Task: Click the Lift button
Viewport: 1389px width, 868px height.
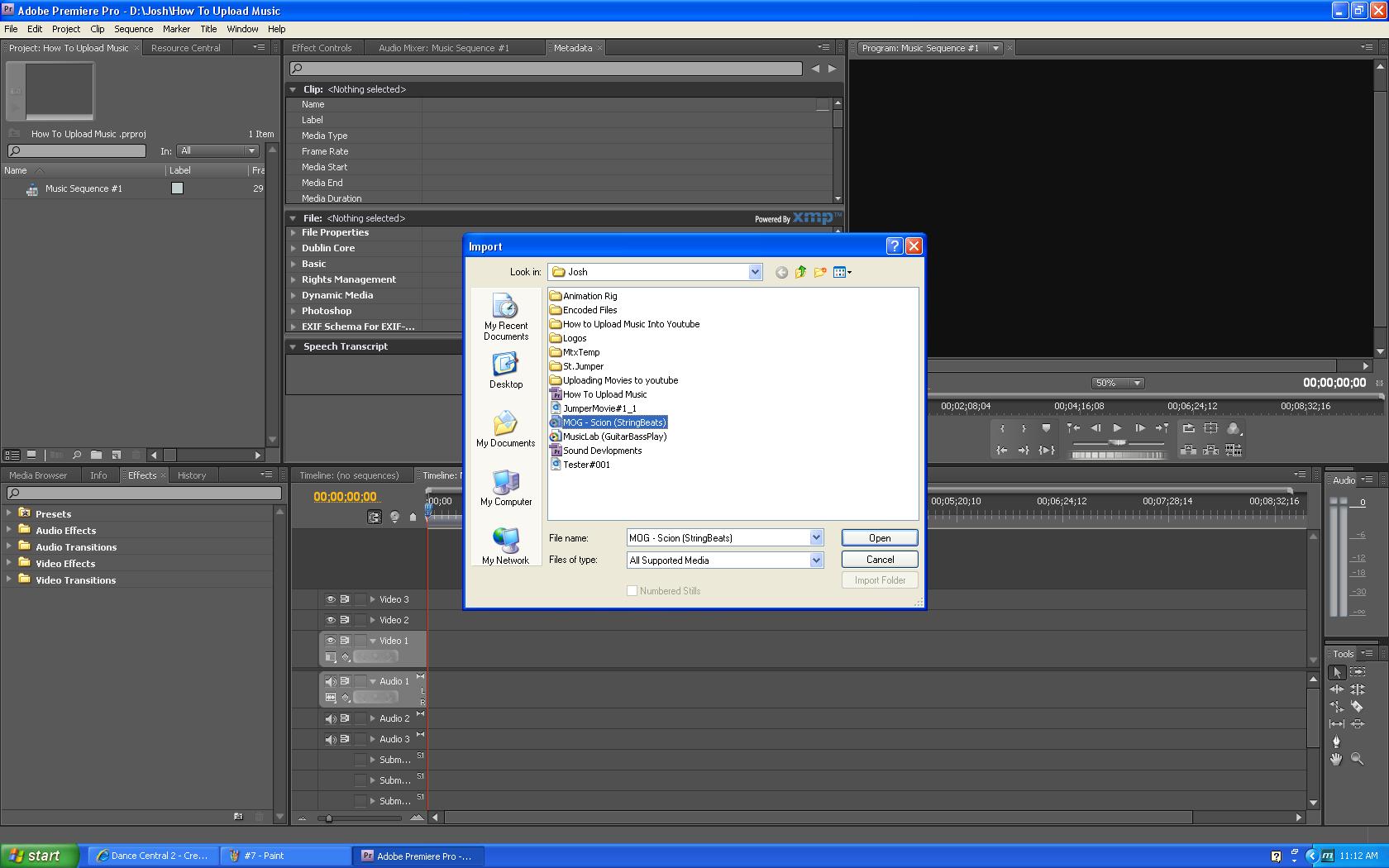Action: [1188, 450]
